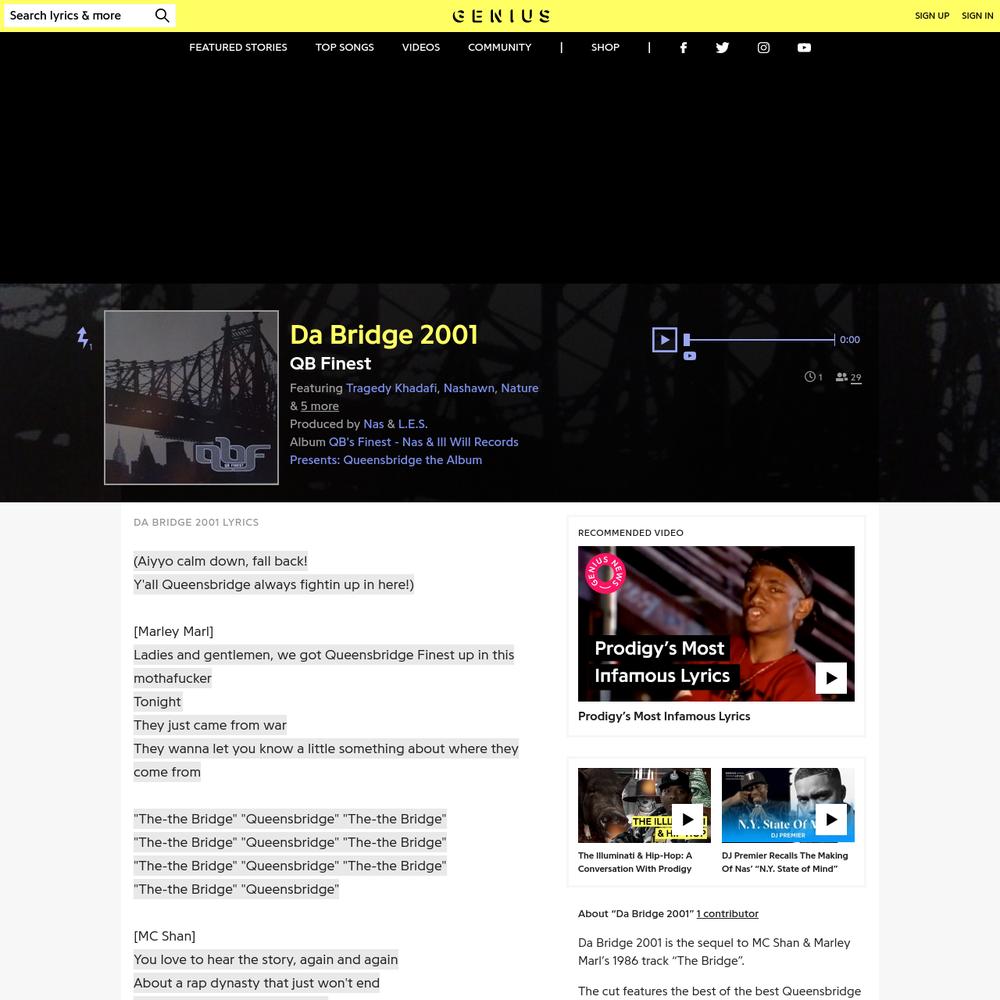
Task: Click lyric 'About a rap dynasty that just won't end'
Action: 256,983
